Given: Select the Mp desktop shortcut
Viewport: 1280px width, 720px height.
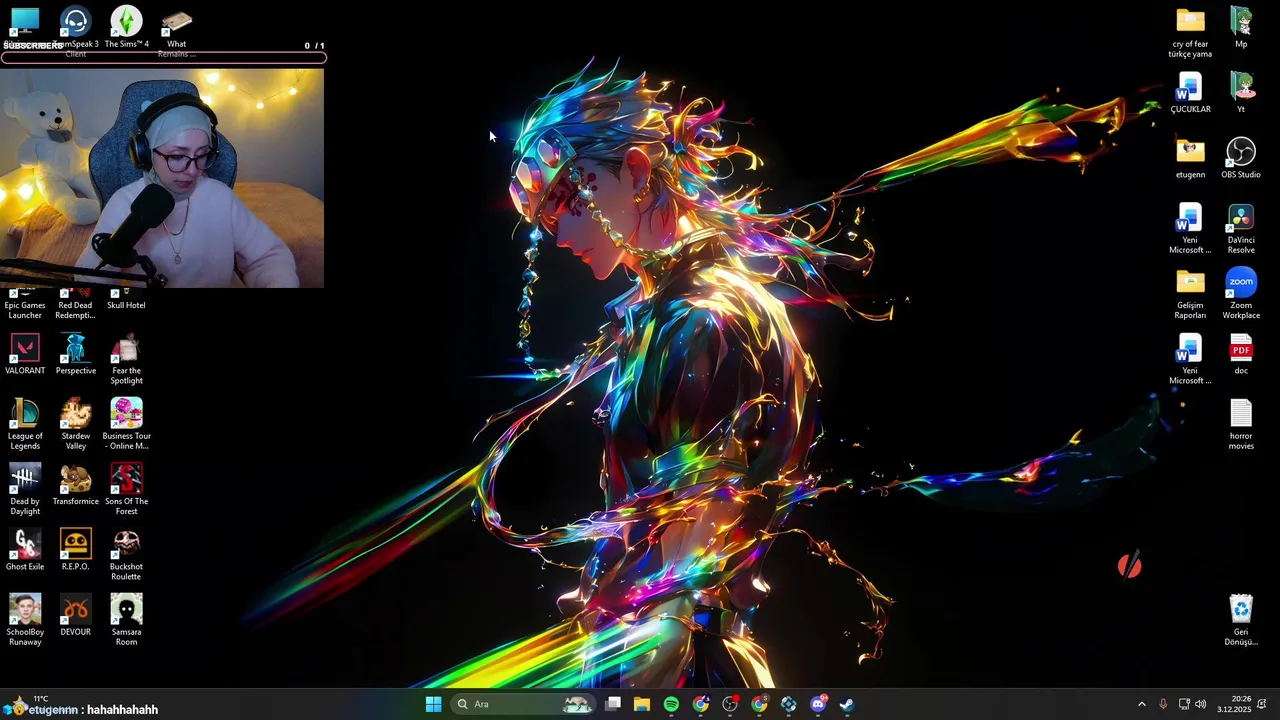Looking at the screenshot, I should [1241, 22].
